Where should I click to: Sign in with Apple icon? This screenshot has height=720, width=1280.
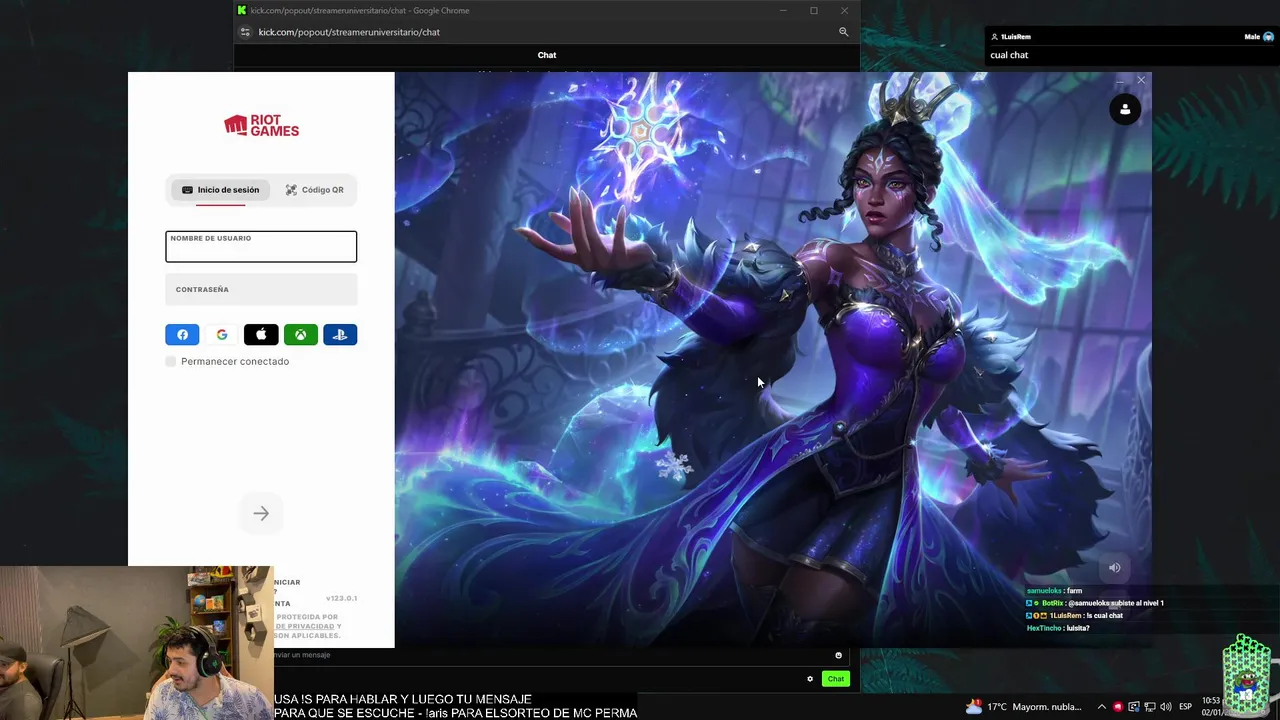click(261, 335)
